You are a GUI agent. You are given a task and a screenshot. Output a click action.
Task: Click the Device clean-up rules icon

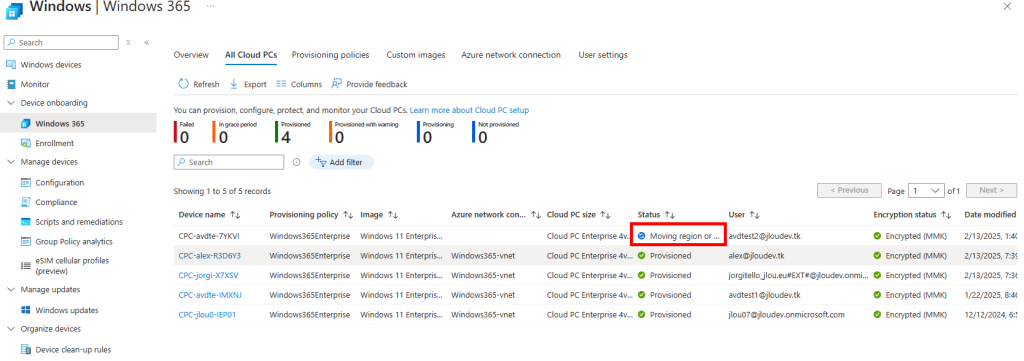click(25, 350)
